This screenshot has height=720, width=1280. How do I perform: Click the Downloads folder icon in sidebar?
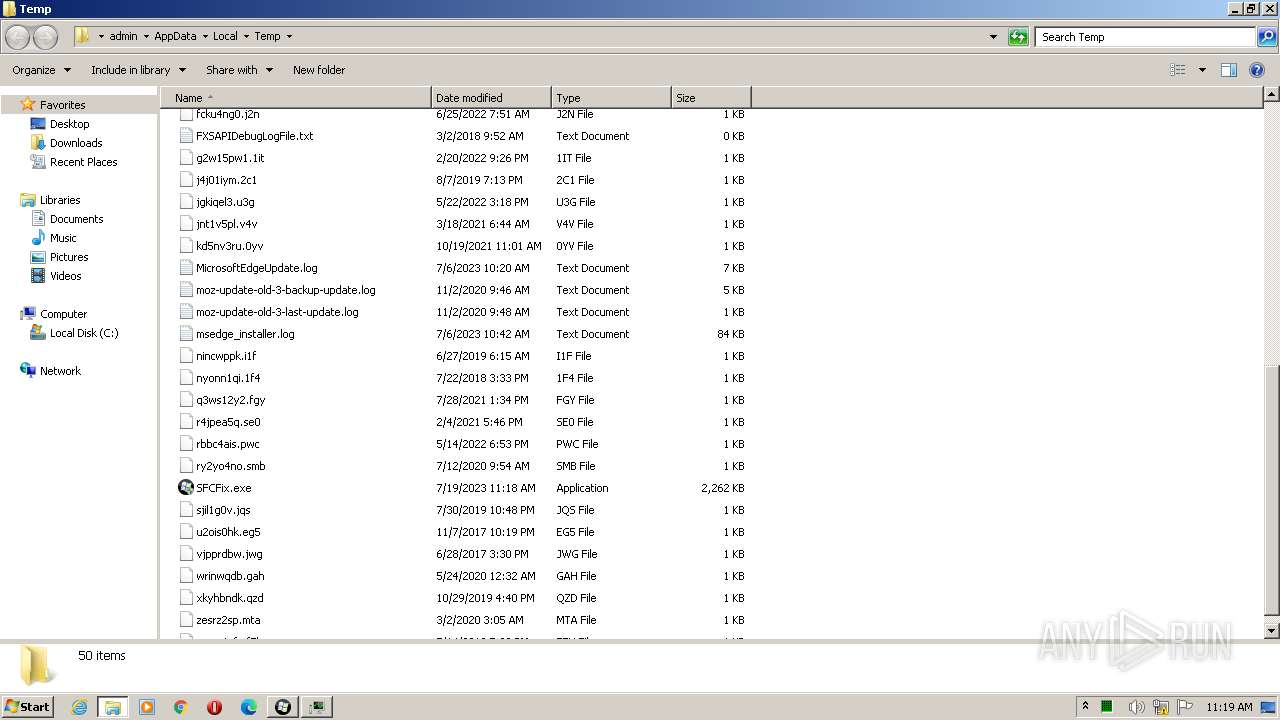pos(38,143)
